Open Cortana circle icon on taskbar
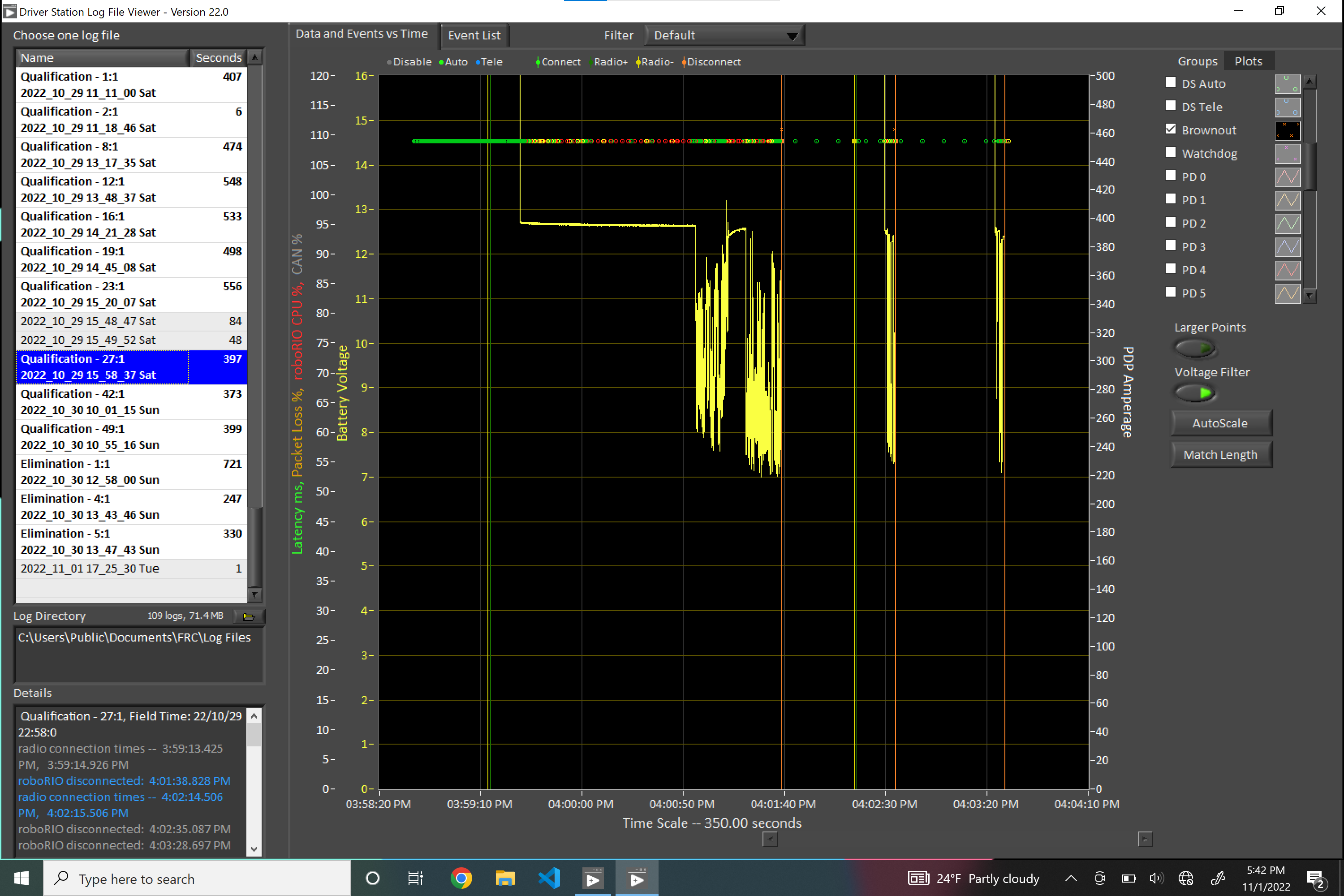The image size is (1344, 896). 372,878
